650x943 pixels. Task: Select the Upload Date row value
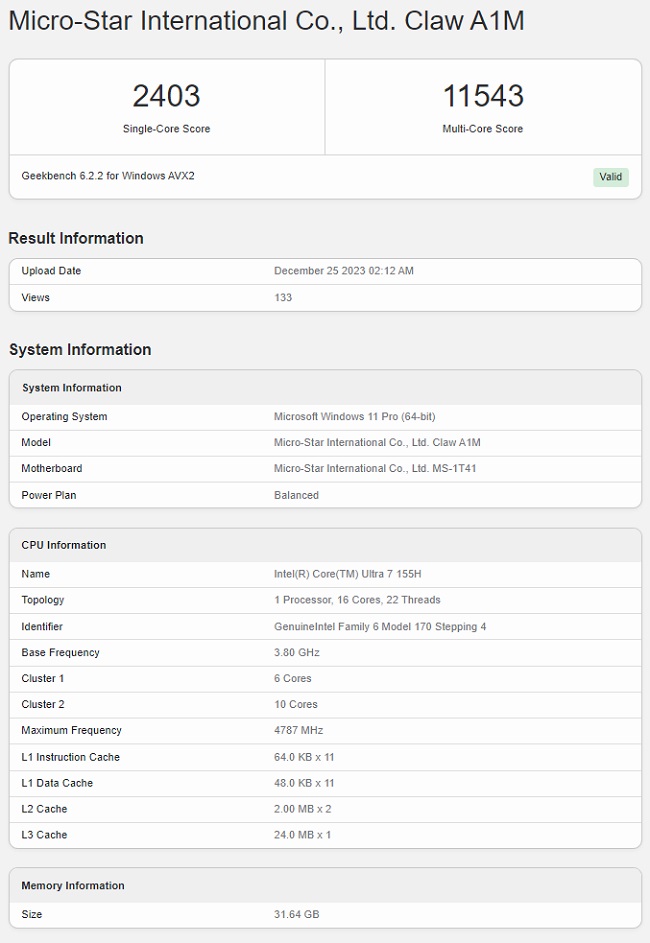344,271
